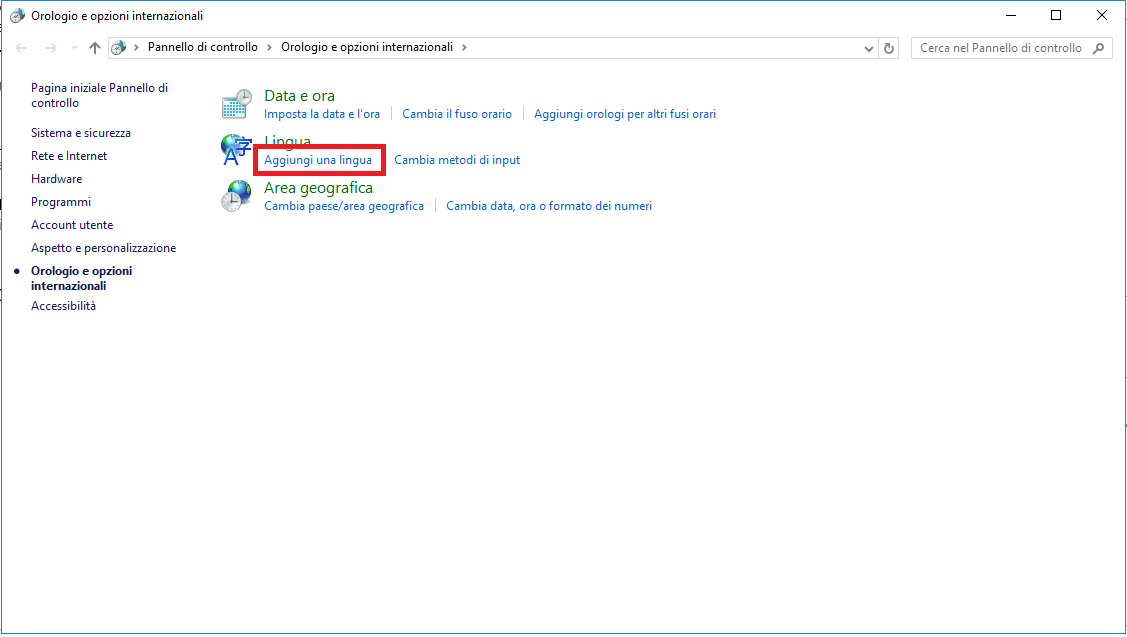The image size is (1127, 637).
Task: Click Cambia metodi di input
Action: pyautogui.click(x=457, y=160)
